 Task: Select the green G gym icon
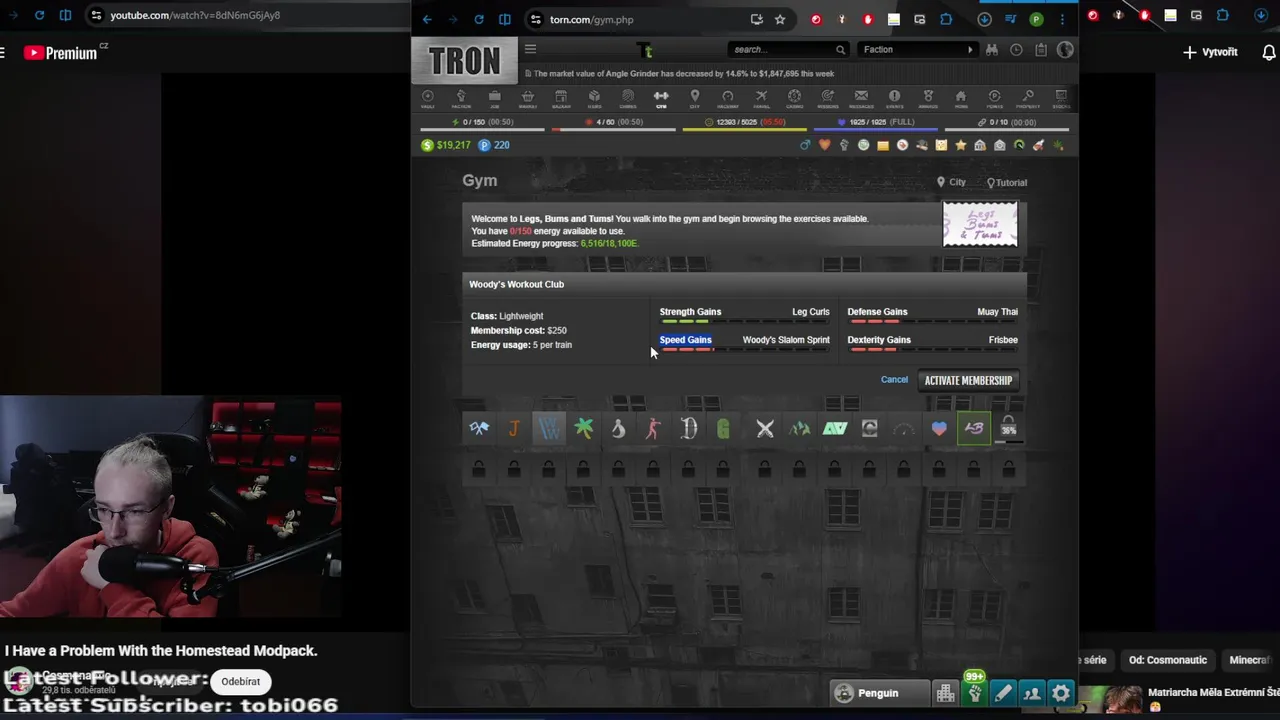(x=723, y=429)
